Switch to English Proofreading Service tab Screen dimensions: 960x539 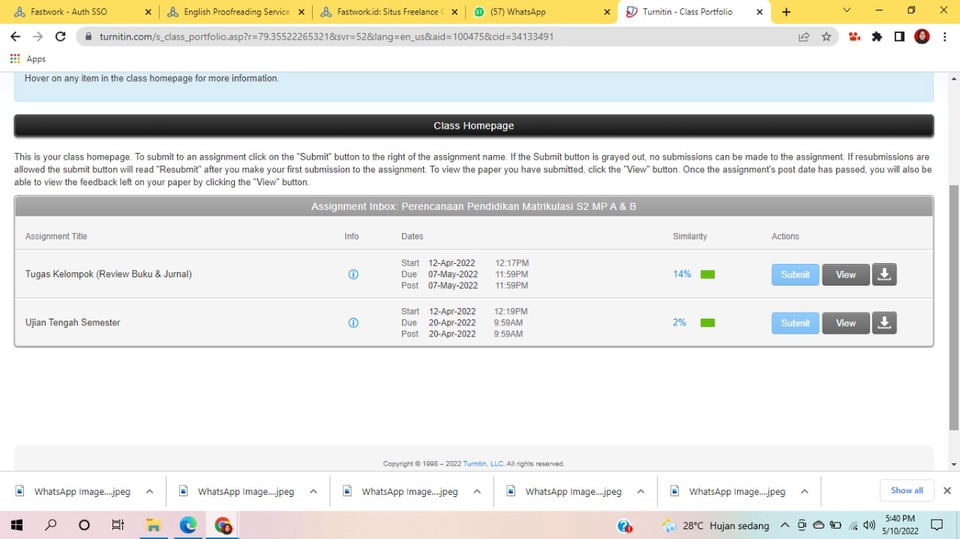pyautogui.click(x=236, y=12)
